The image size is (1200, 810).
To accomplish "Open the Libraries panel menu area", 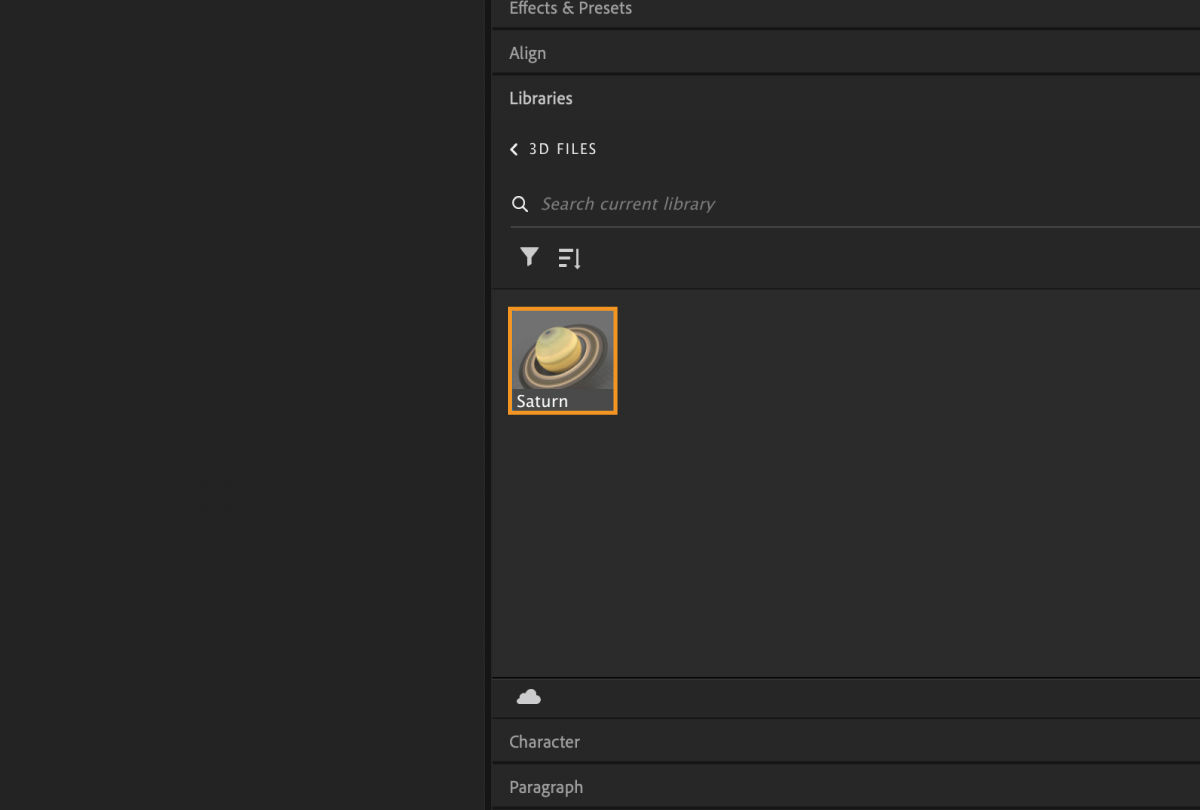I will pyautogui.click(x=540, y=97).
